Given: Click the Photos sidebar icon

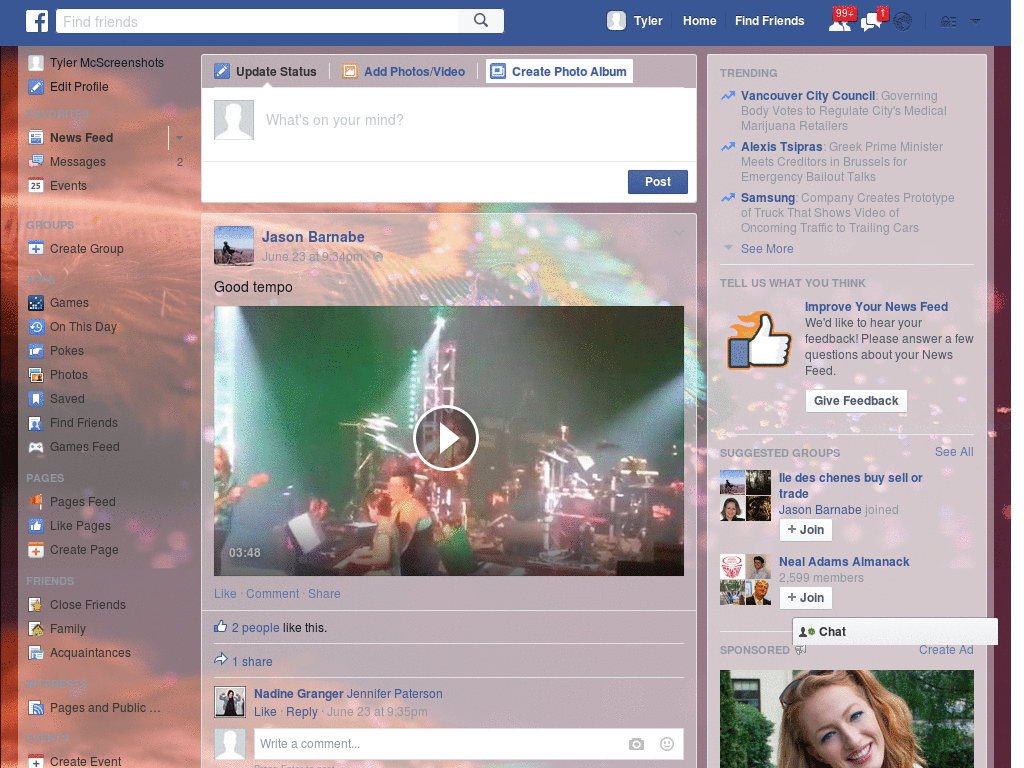Looking at the screenshot, I should pyautogui.click(x=36, y=375).
